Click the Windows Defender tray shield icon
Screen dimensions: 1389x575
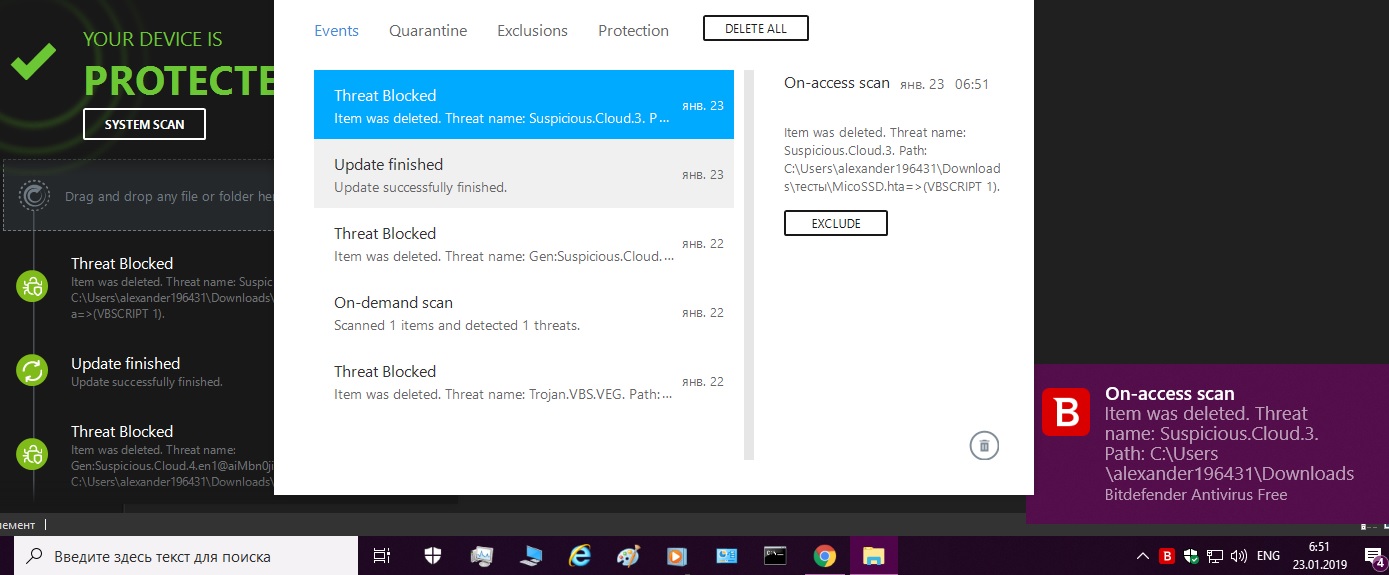[1190, 556]
